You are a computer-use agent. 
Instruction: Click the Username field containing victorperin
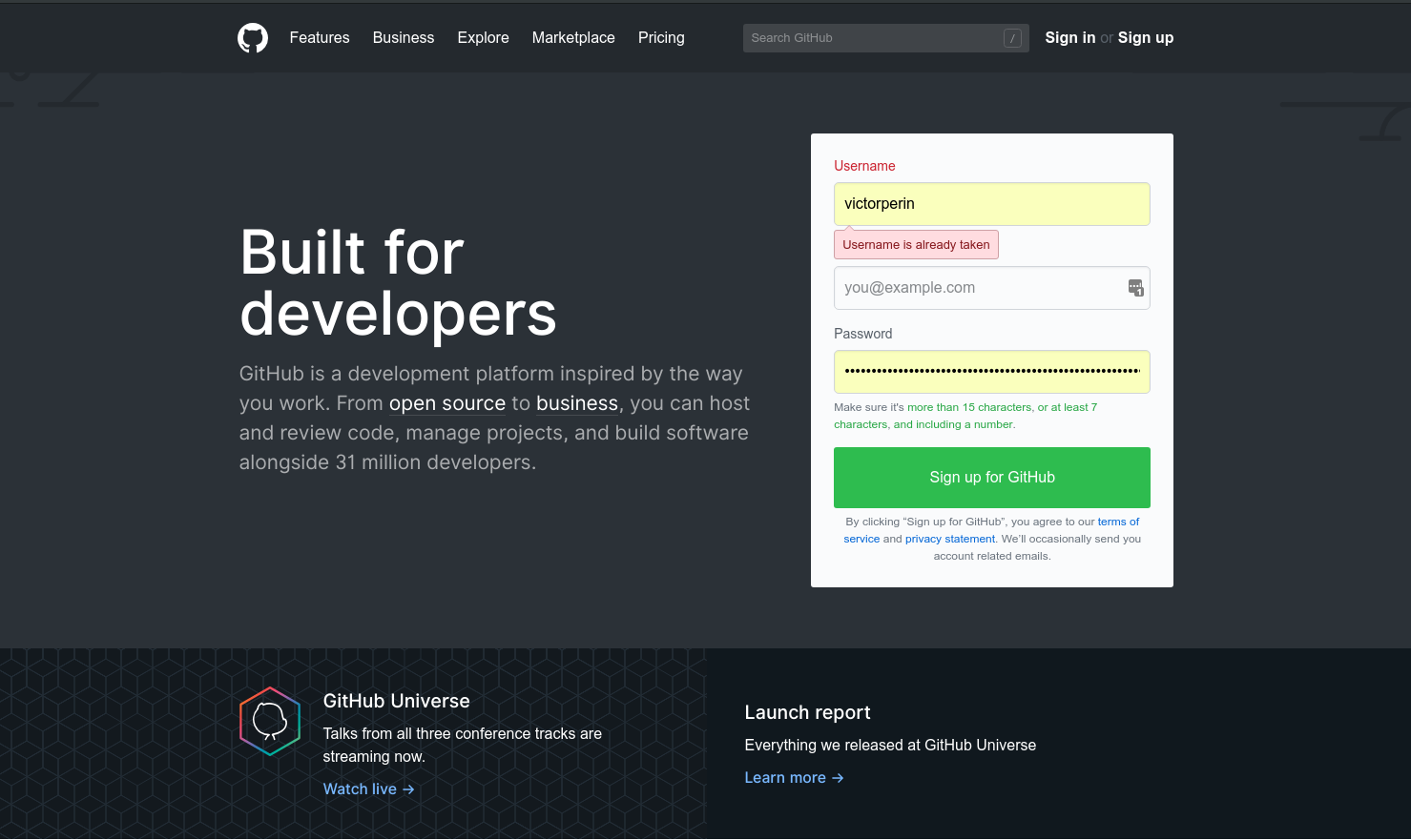992,204
